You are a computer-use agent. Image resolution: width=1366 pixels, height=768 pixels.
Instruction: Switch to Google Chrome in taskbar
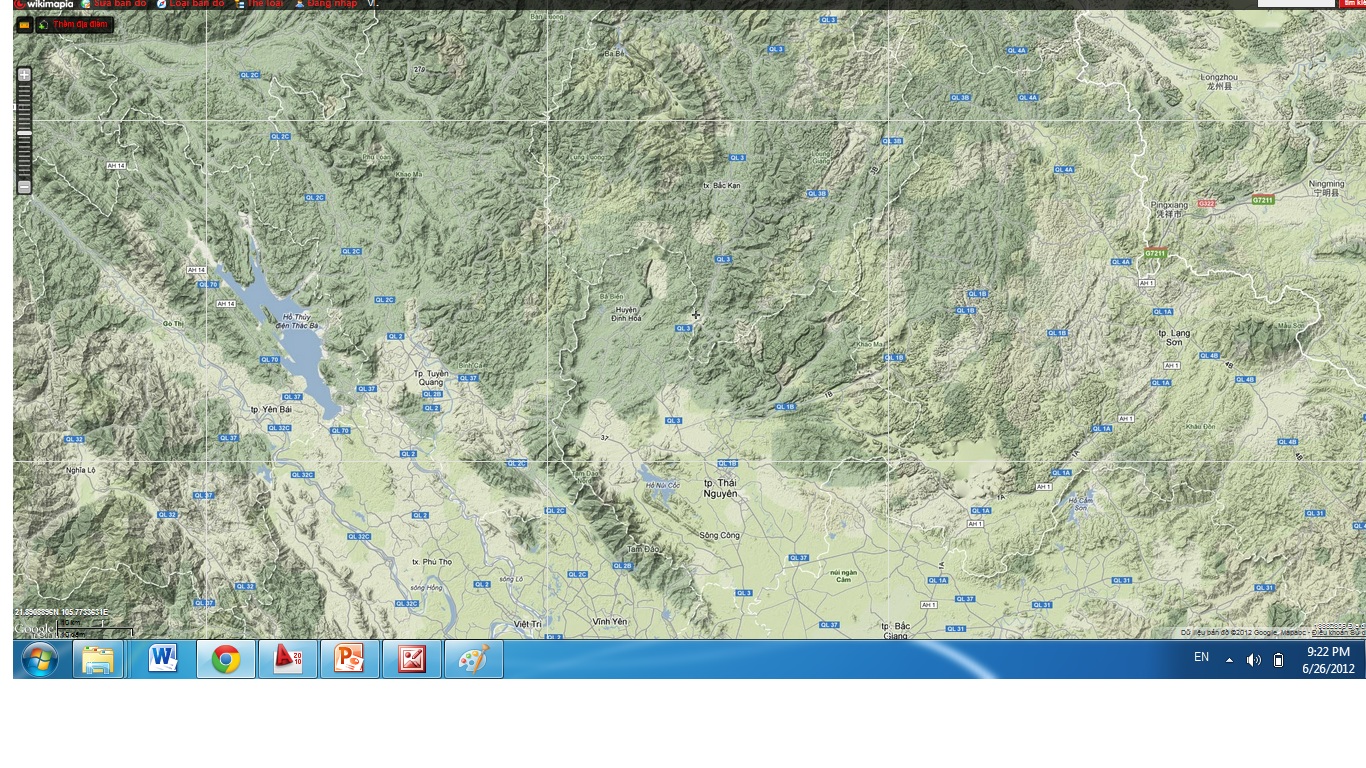(226, 660)
